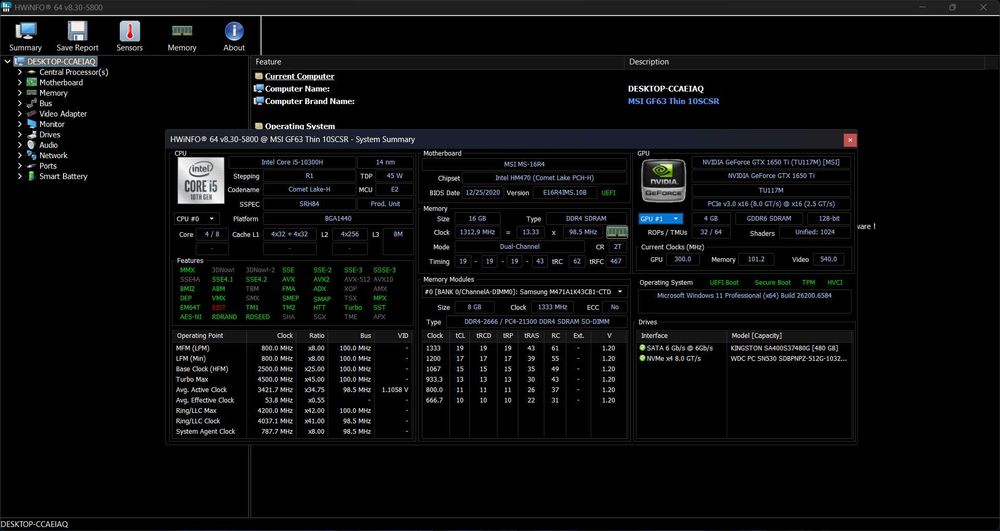Open the About info icon
Viewport: 1000px width, 531px height.
point(234,32)
